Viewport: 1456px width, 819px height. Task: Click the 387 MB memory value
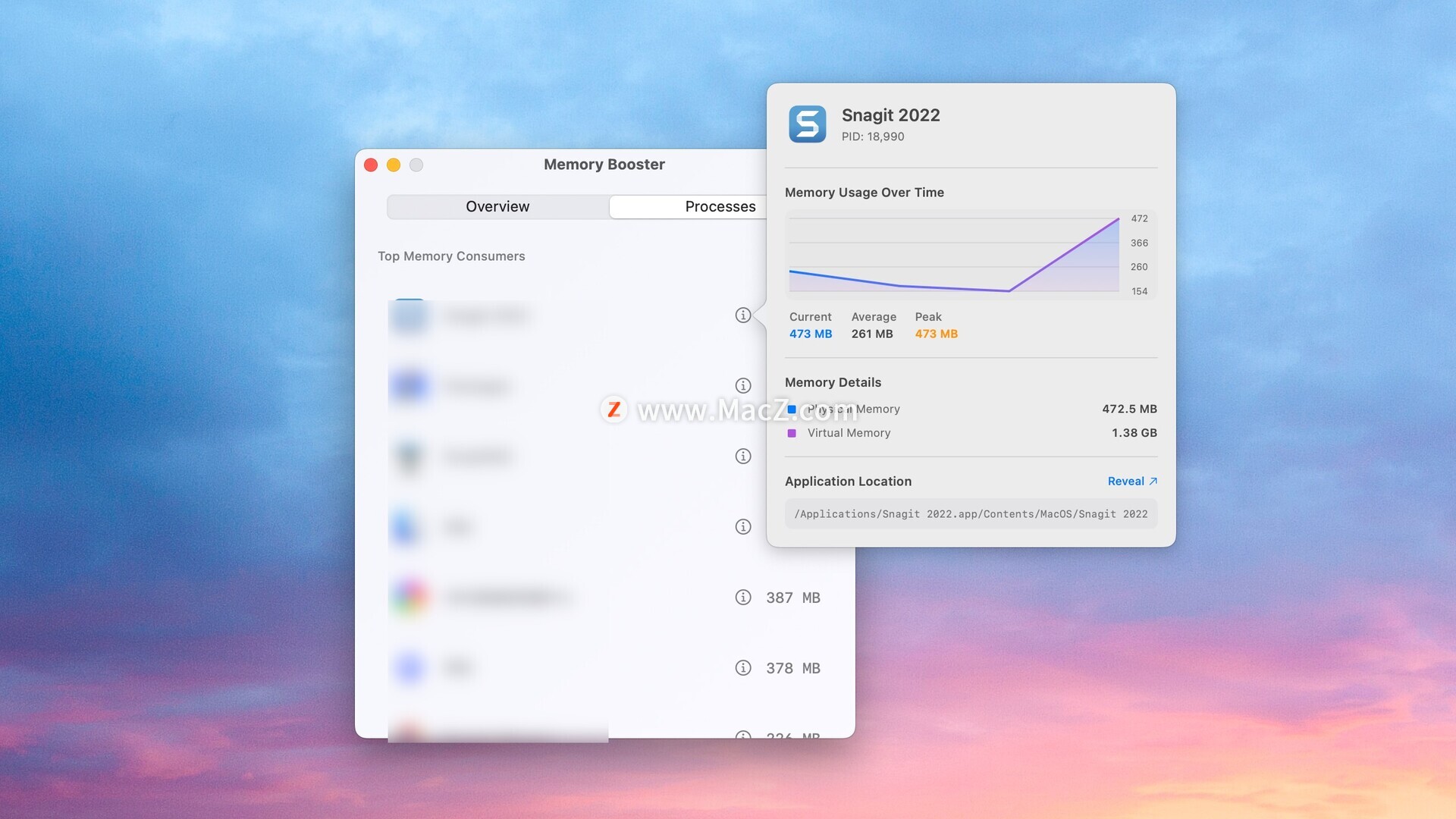coord(792,598)
